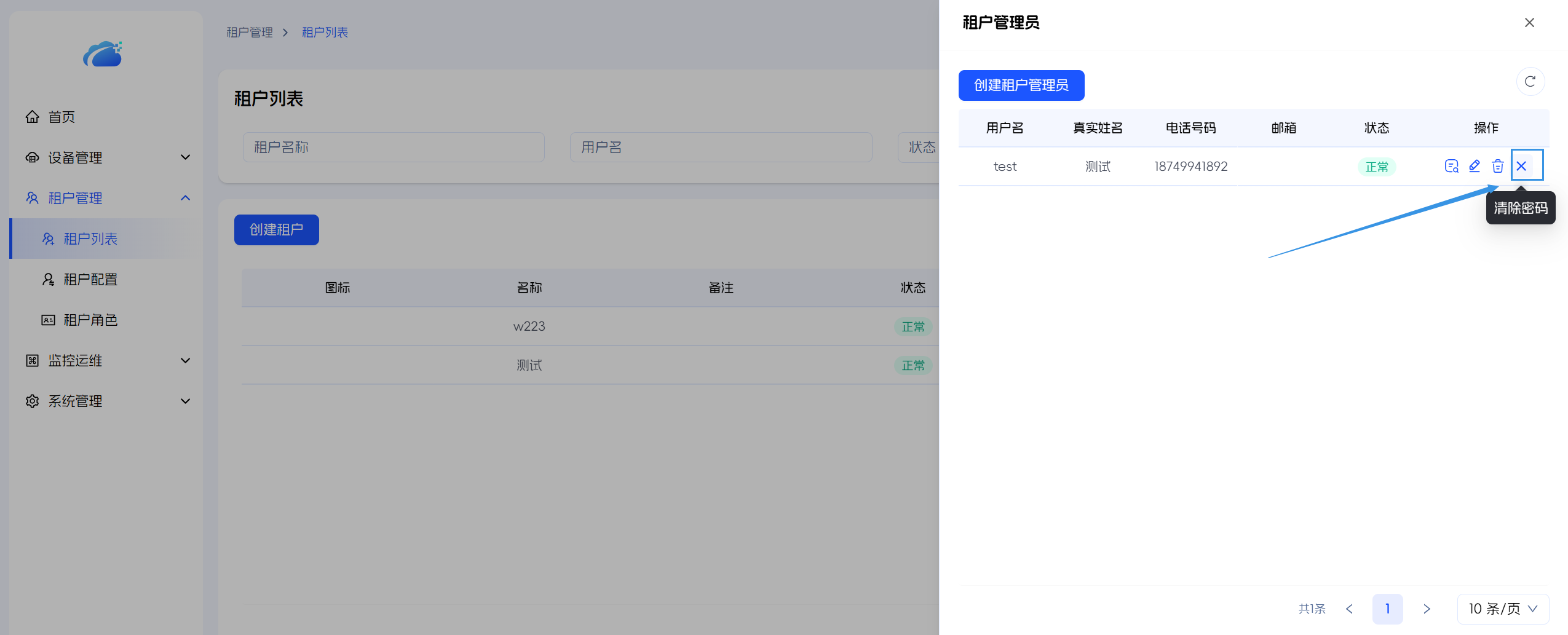Open the 首页 home menu item
The image size is (1568, 635).
tap(106, 117)
